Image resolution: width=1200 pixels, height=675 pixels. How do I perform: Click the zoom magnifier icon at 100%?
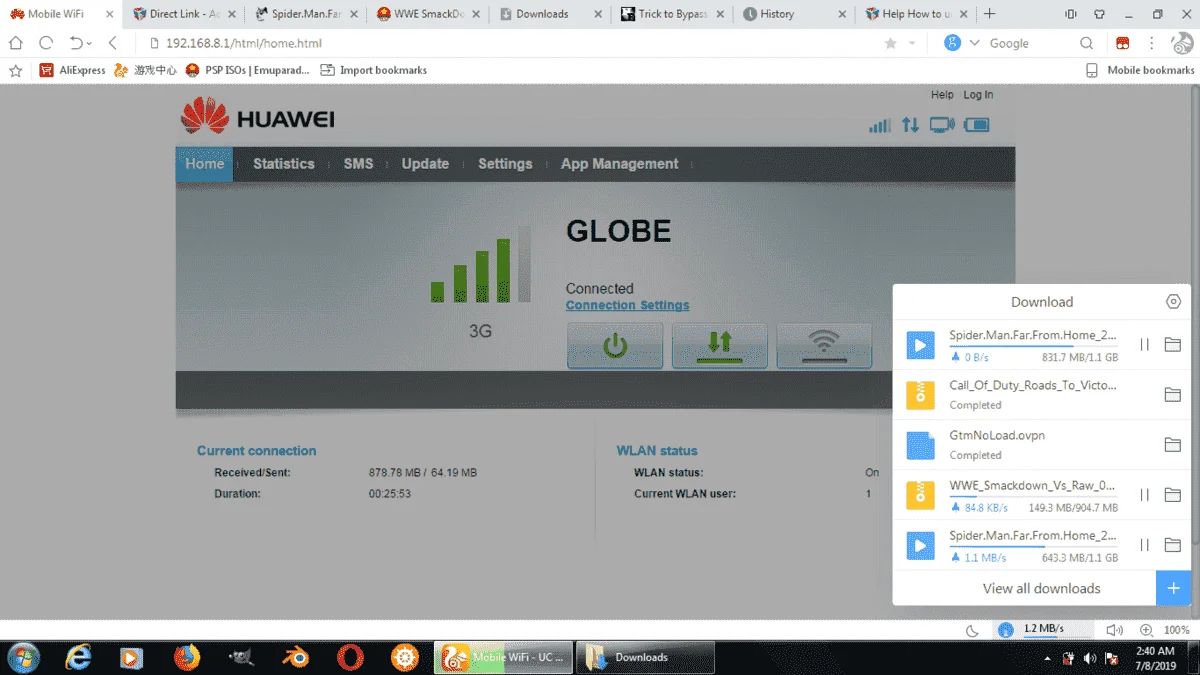point(1146,630)
